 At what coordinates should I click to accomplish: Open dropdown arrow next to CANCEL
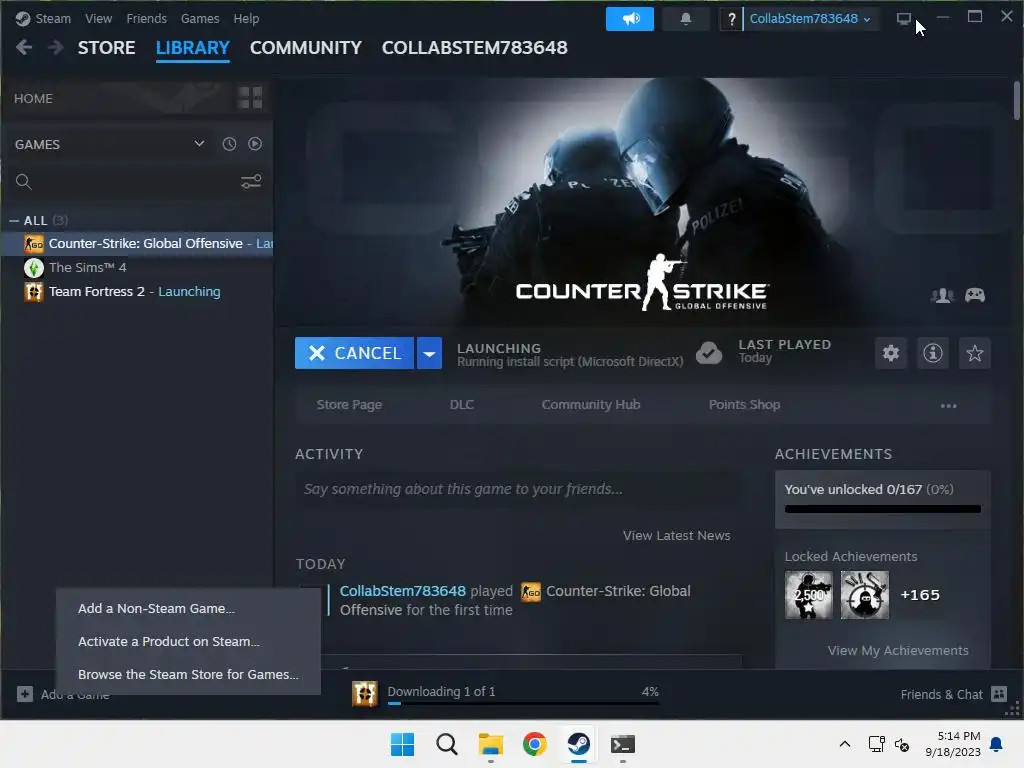tap(429, 353)
